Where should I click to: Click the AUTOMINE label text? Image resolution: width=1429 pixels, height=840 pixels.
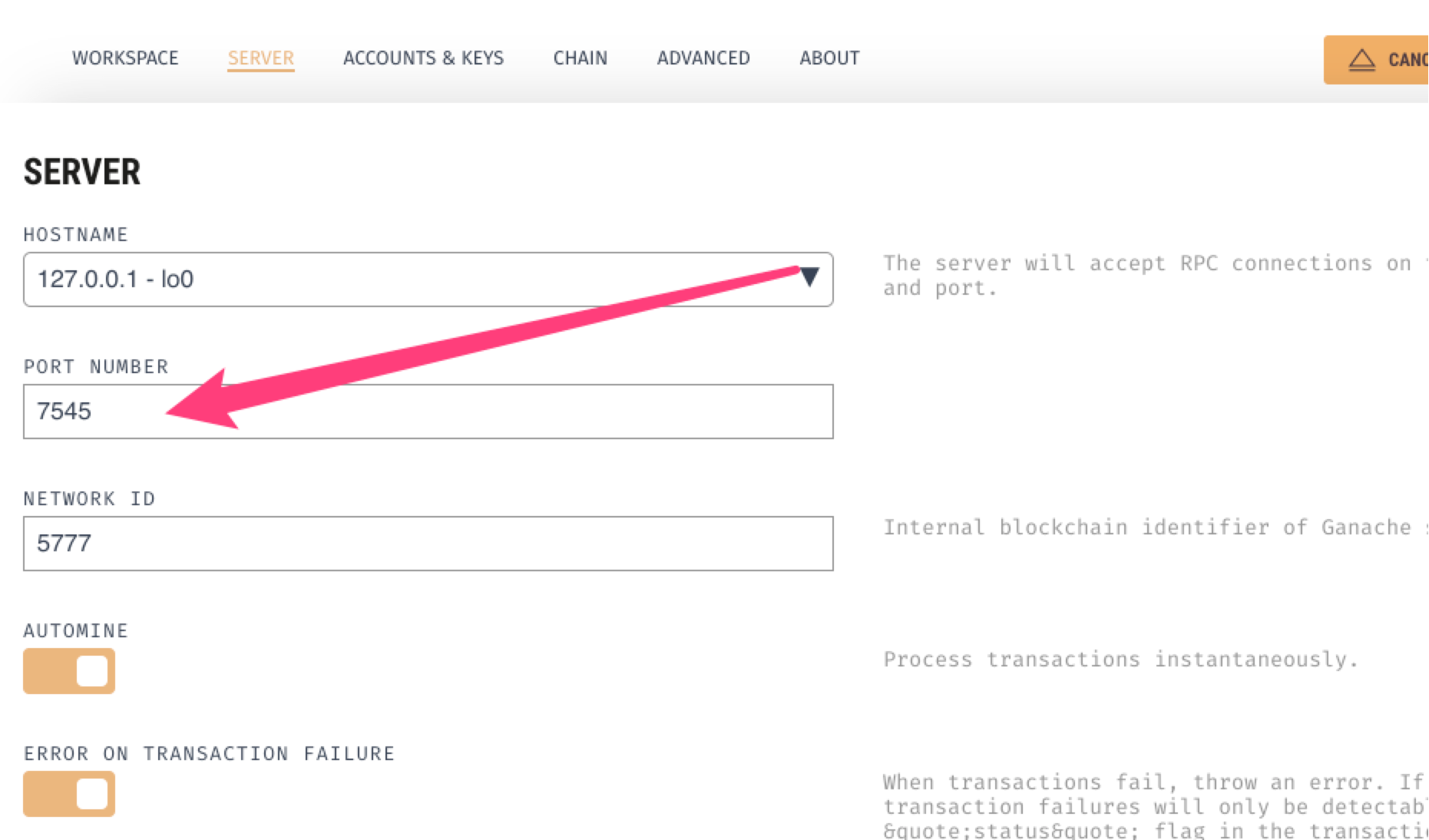coord(75,631)
